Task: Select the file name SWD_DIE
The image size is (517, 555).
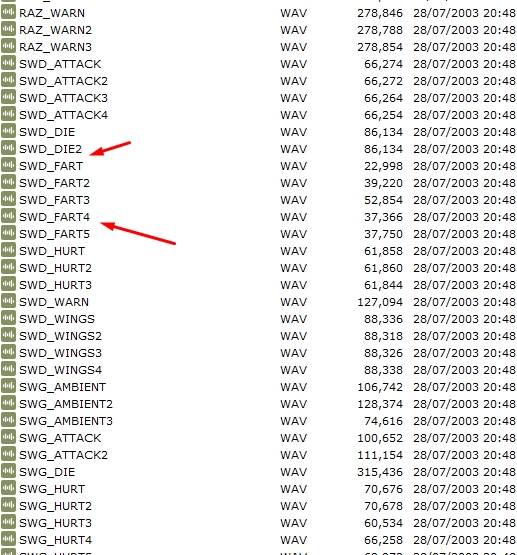Action: pyautogui.click(x=47, y=132)
